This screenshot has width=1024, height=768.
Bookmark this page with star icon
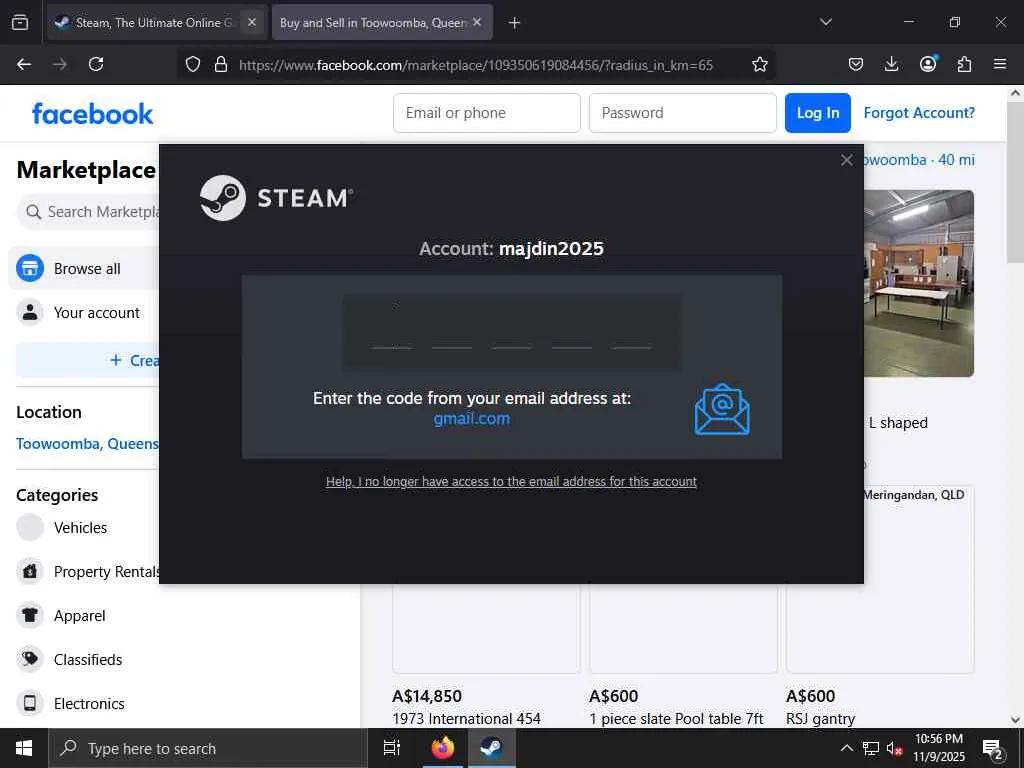[760, 64]
